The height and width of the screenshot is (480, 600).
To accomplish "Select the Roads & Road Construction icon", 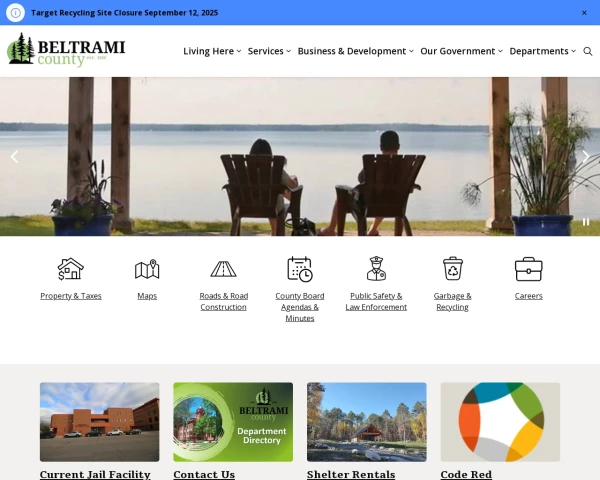I will pos(223,269).
